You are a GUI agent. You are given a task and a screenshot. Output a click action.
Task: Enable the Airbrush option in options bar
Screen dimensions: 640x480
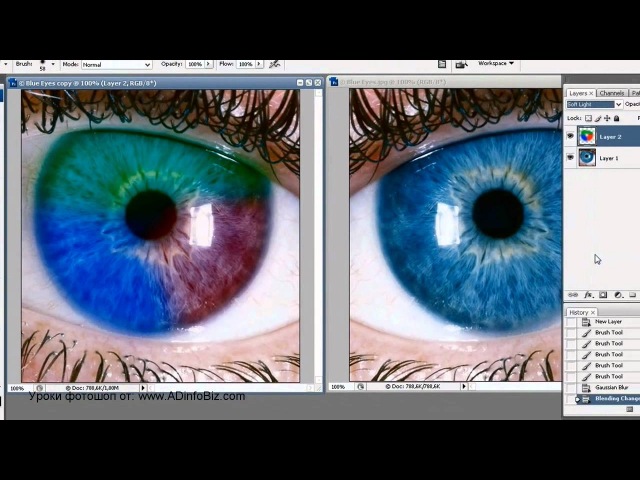point(275,64)
